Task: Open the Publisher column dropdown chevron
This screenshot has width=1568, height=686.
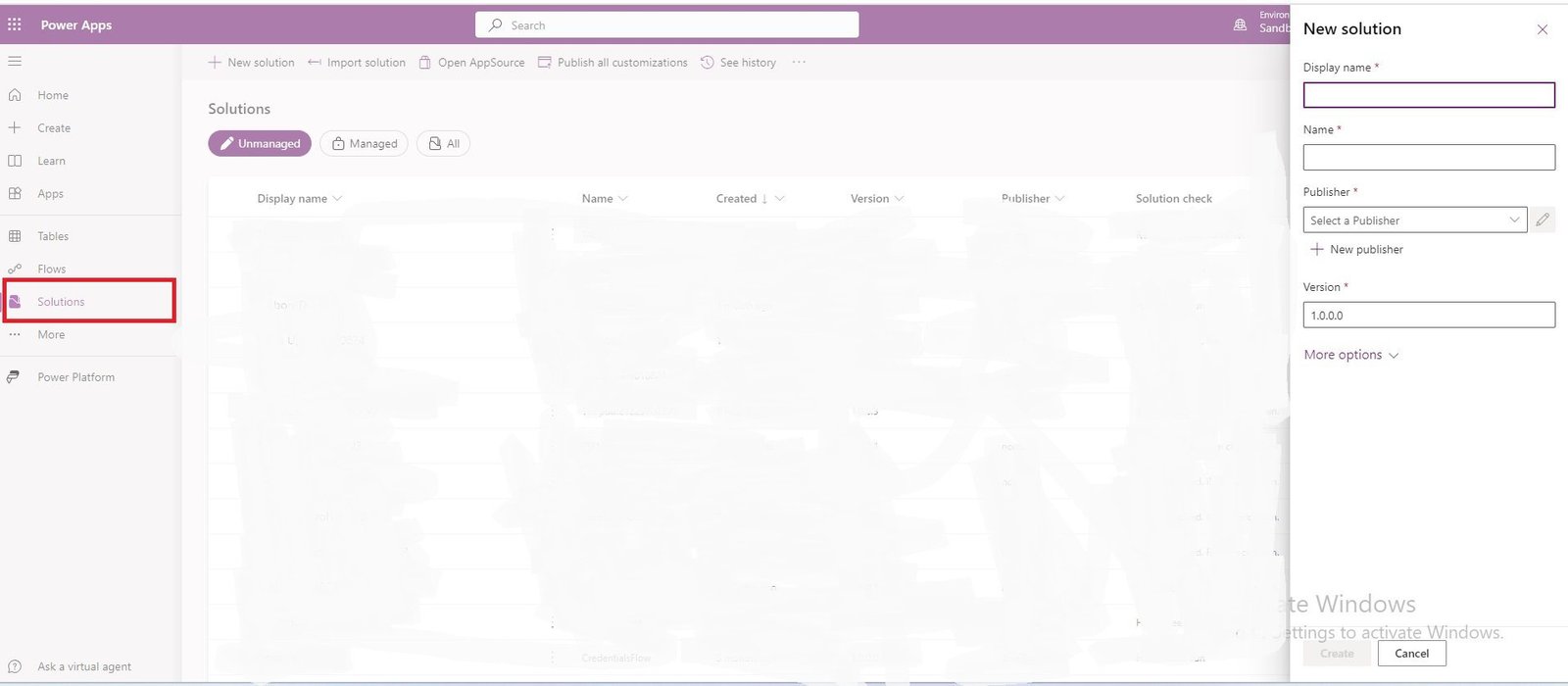Action: coord(1059,198)
